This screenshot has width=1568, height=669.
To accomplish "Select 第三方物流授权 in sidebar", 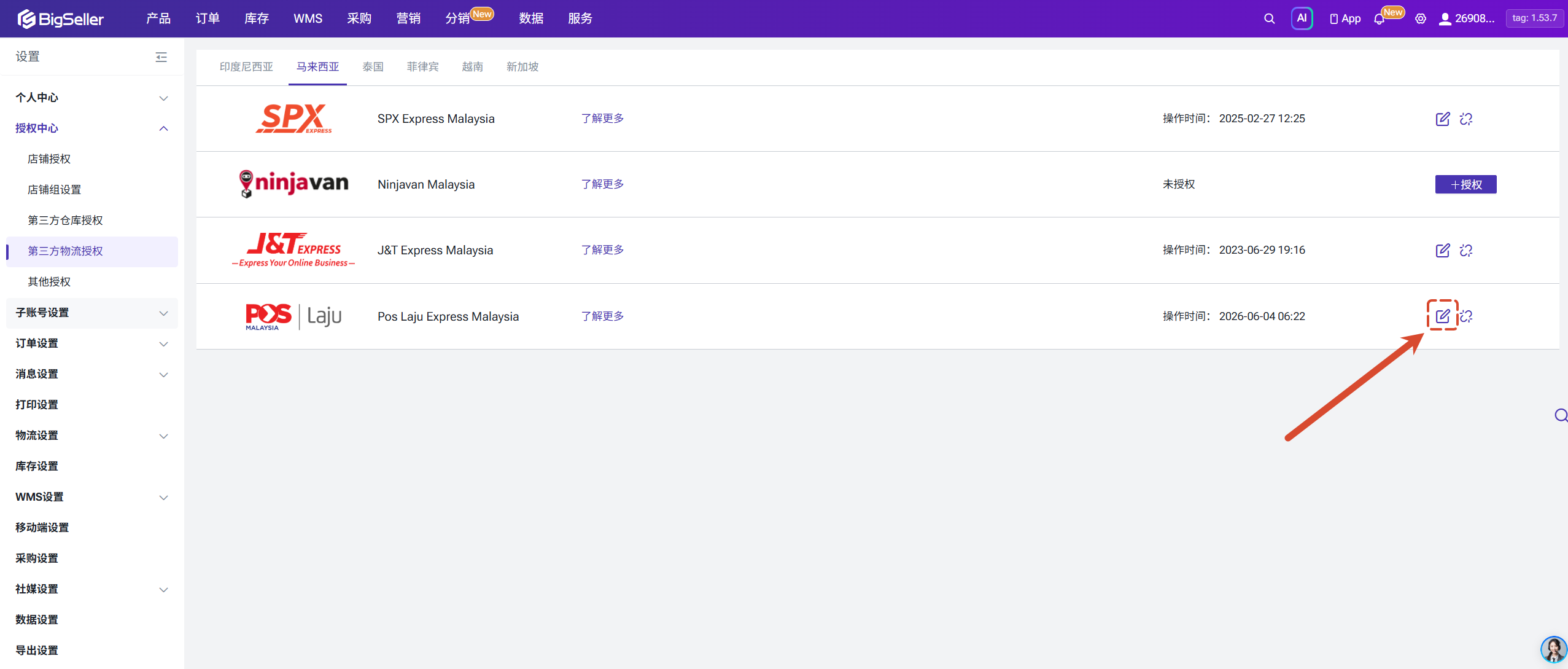I will coord(92,251).
